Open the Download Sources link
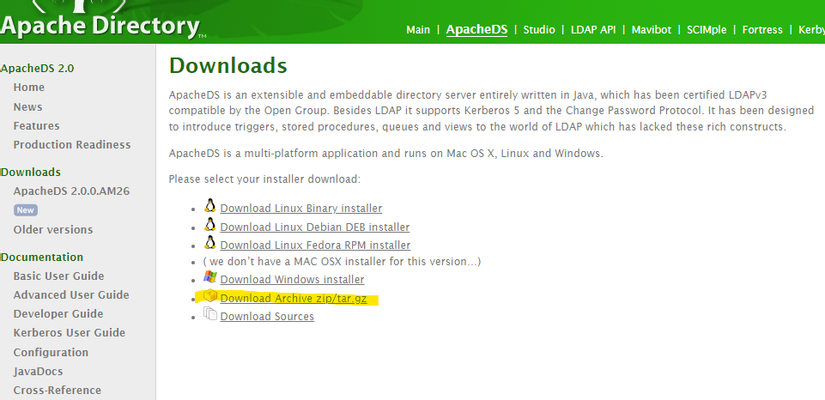The image size is (825, 400). (267, 317)
